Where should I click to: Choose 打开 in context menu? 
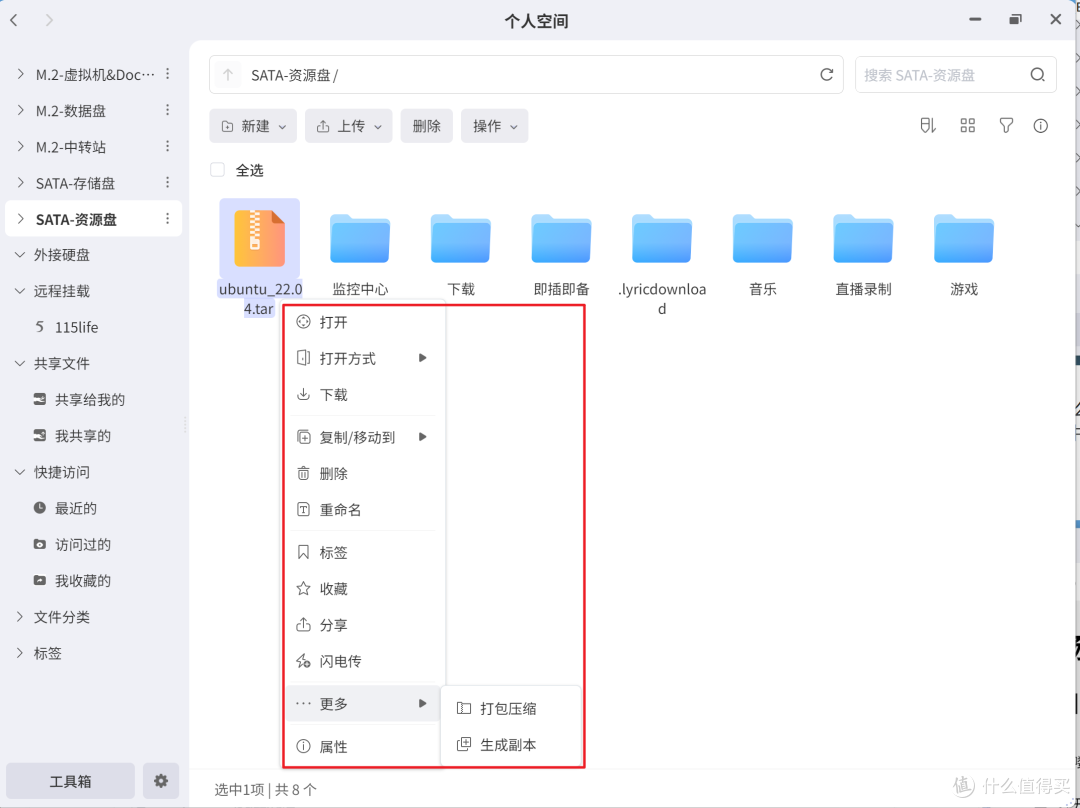click(x=362, y=322)
